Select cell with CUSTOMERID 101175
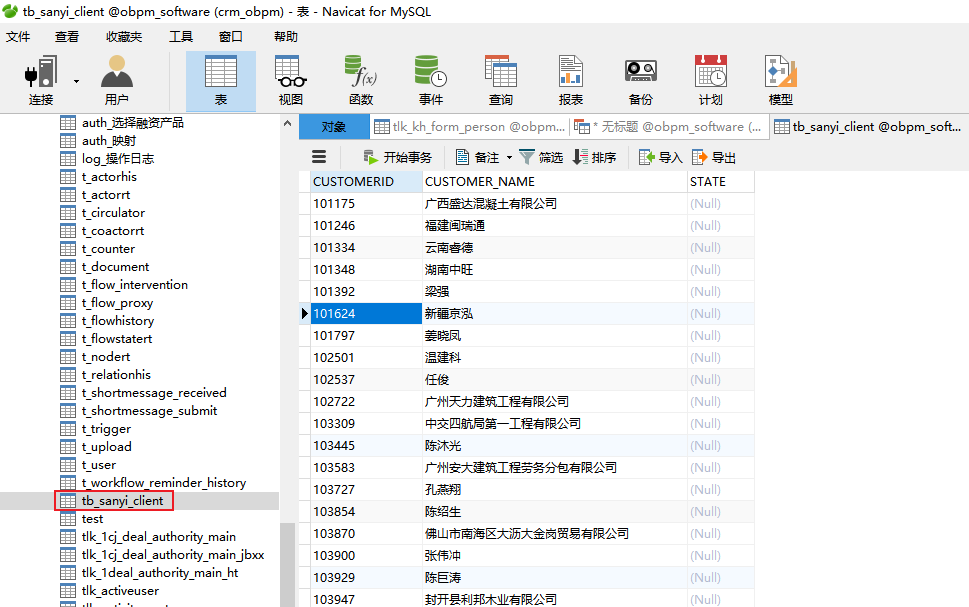 pyautogui.click(x=366, y=203)
